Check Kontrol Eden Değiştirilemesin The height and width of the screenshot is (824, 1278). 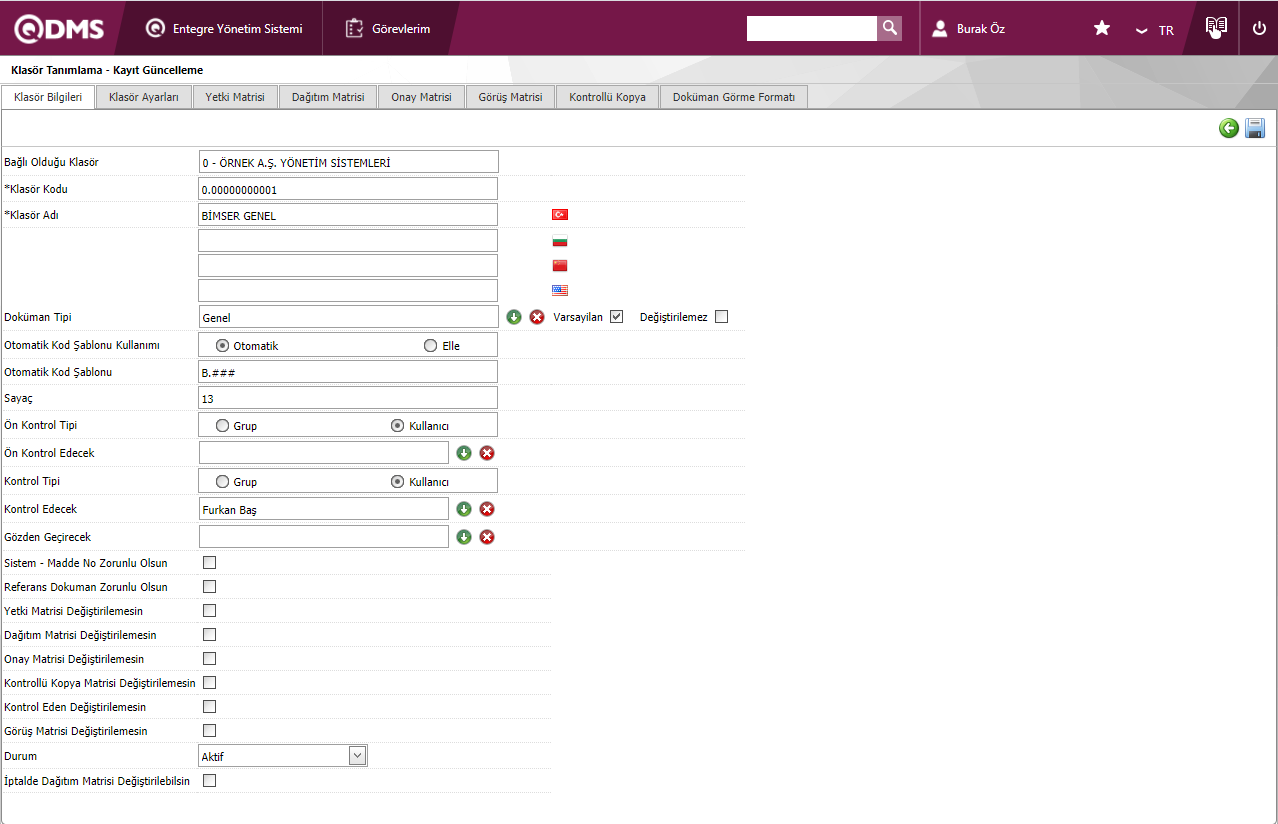click(x=210, y=706)
